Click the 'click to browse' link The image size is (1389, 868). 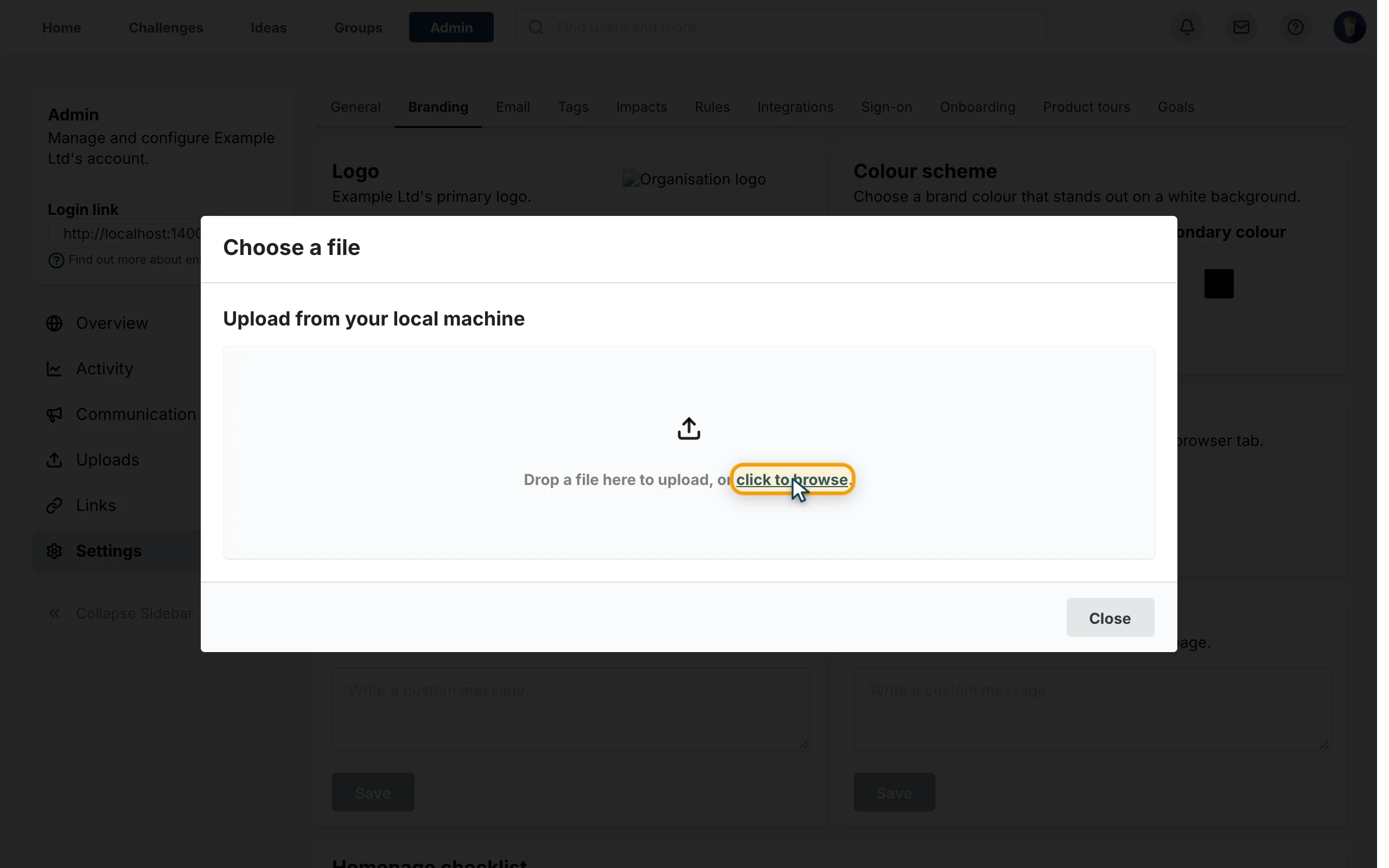pyautogui.click(x=792, y=480)
